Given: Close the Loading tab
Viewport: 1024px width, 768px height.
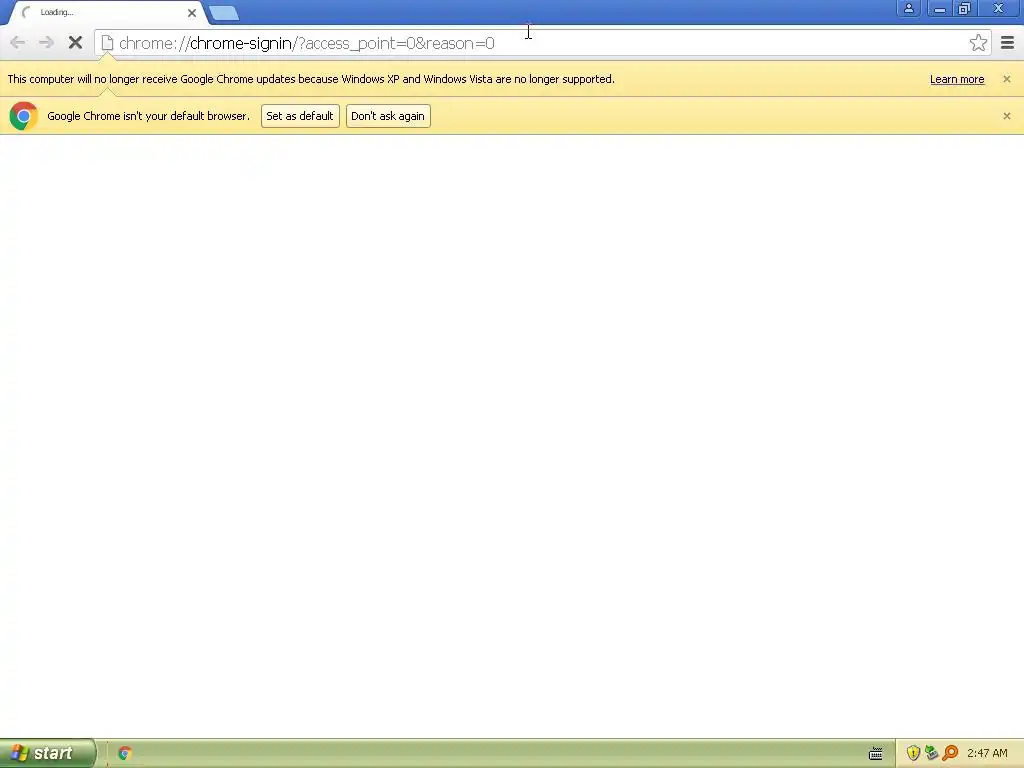Looking at the screenshot, I should coord(191,12).
